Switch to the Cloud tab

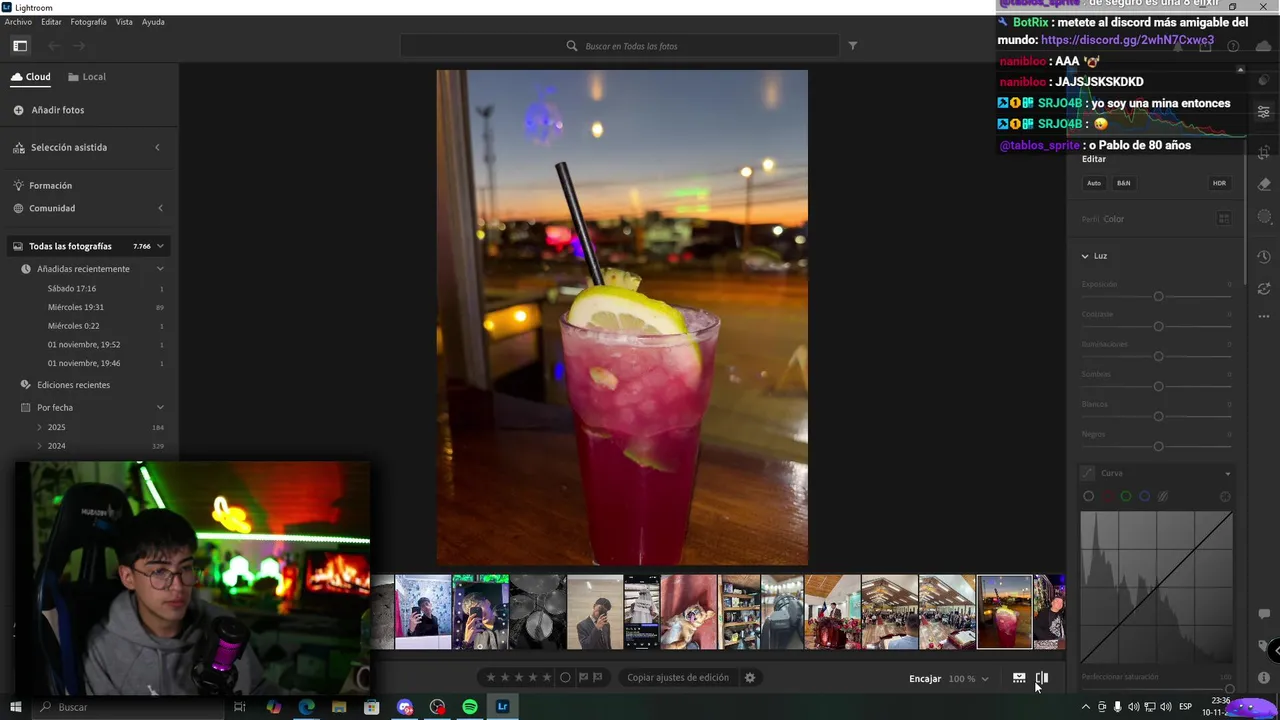(31, 77)
